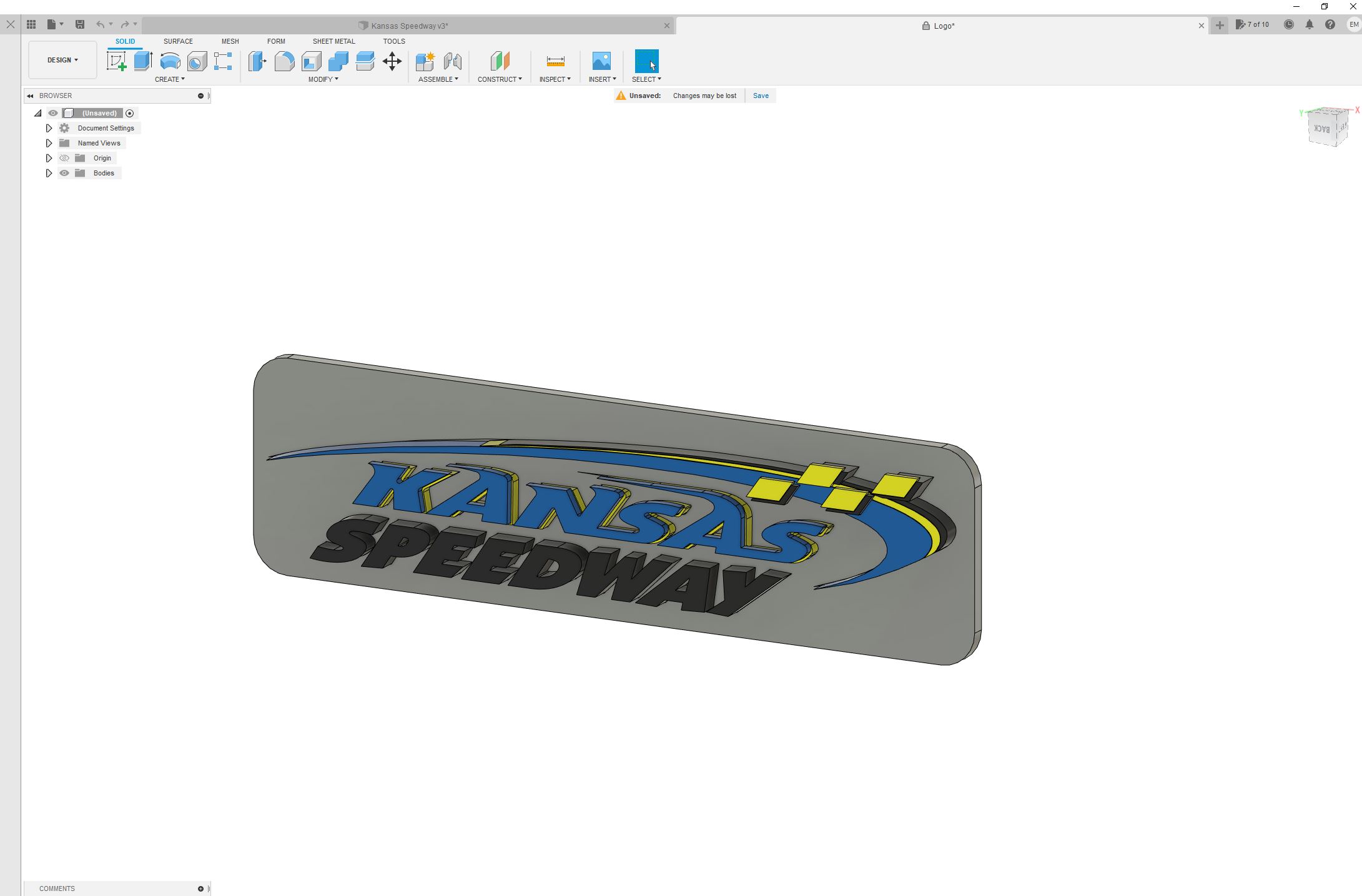Open the CONSTRUCT dropdown menu
Screen dimensions: 1362x896
[x=500, y=79]
